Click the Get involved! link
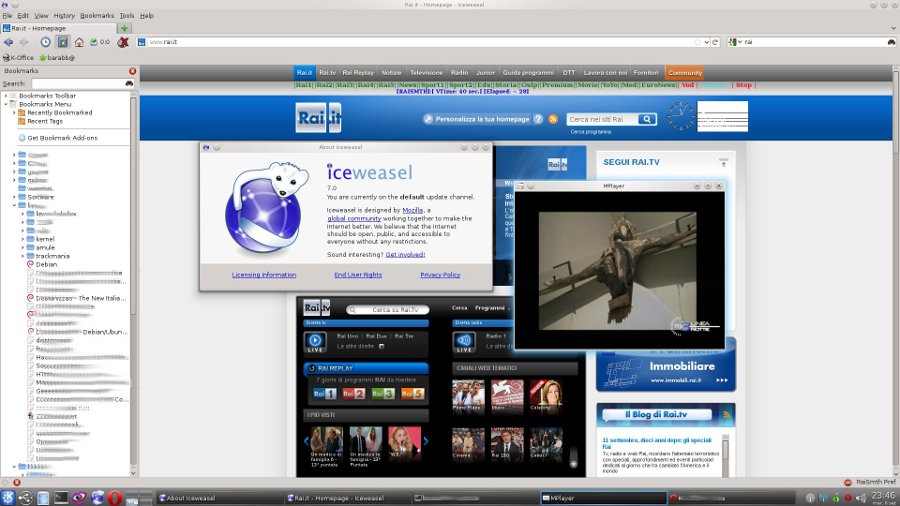 coord(405,254)
